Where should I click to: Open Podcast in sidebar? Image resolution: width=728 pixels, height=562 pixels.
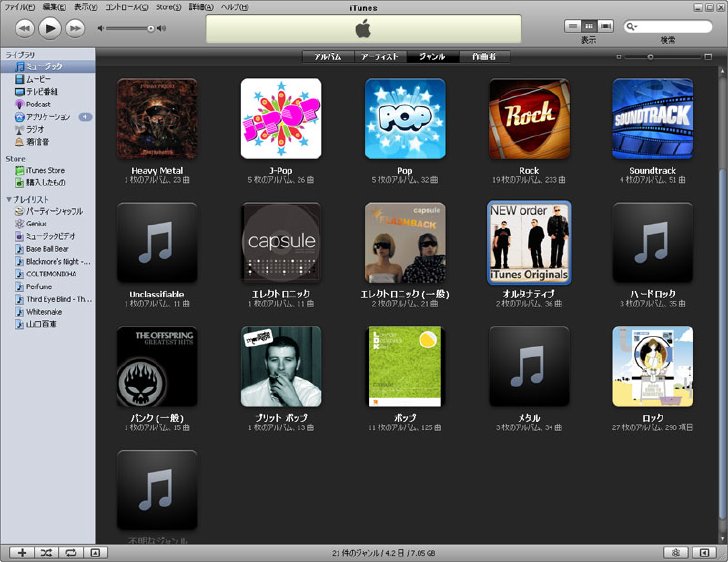[48, 104]
